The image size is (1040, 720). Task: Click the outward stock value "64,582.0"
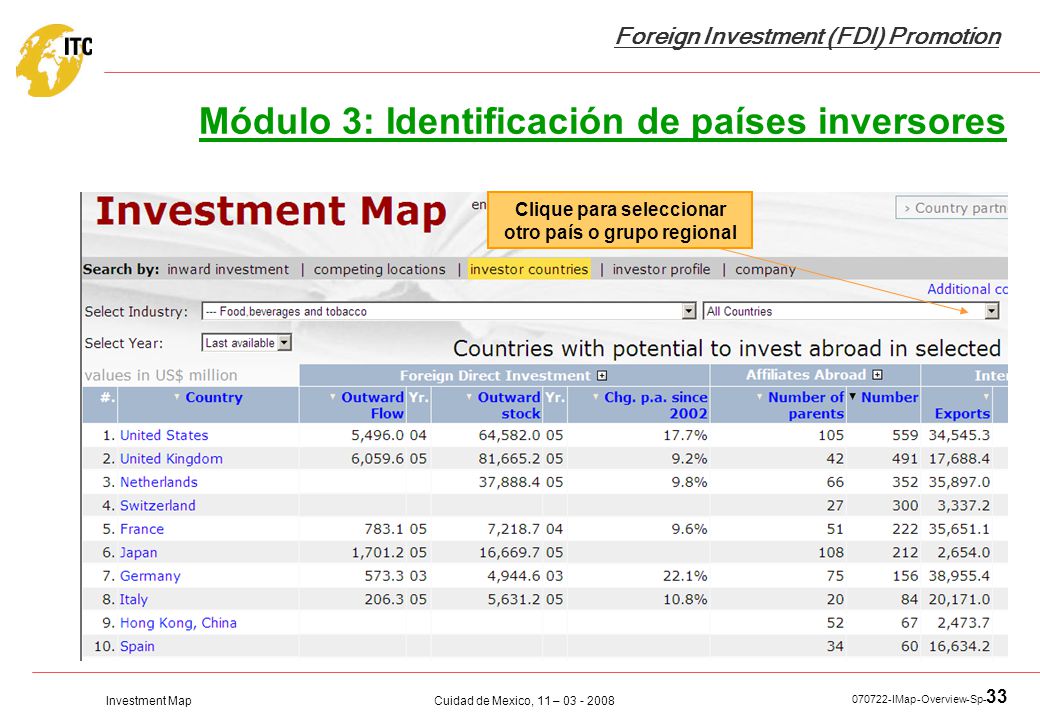click(509, 436)
